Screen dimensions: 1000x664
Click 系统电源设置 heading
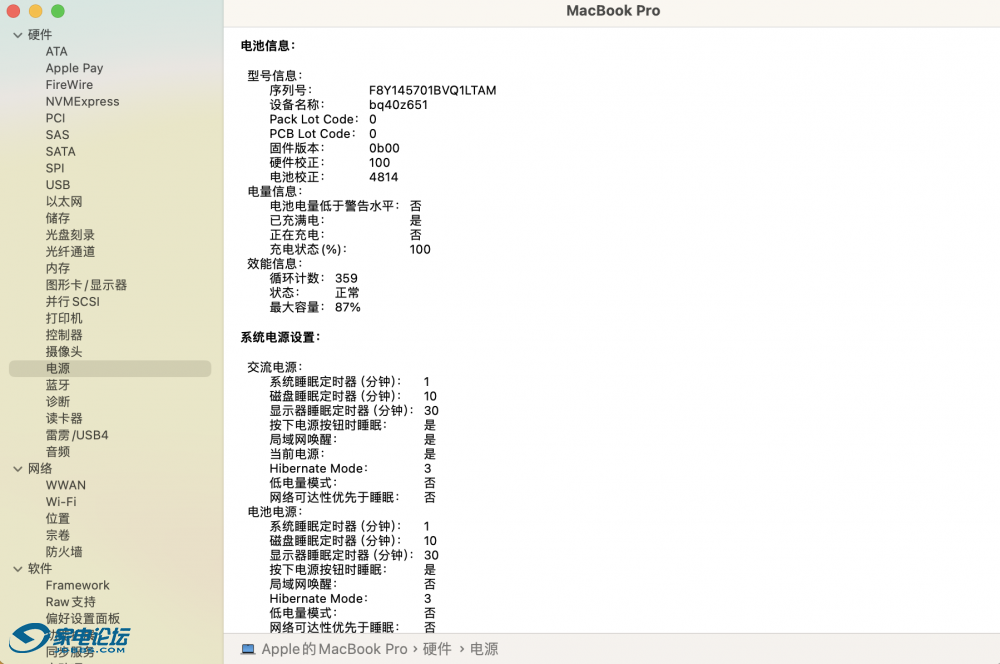280,337
